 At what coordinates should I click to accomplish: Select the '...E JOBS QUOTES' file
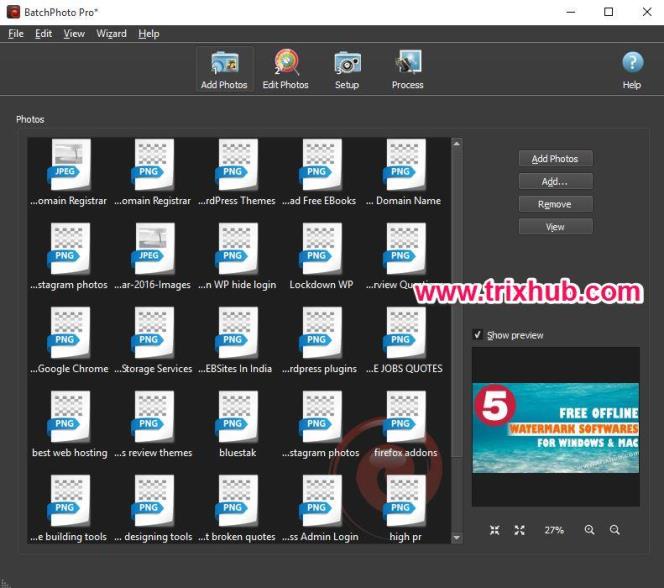pos(404,341)
